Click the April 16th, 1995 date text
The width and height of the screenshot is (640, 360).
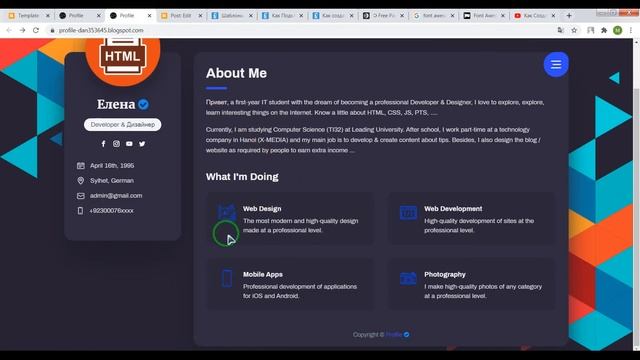pyautogui.click(x=112, y=166)
